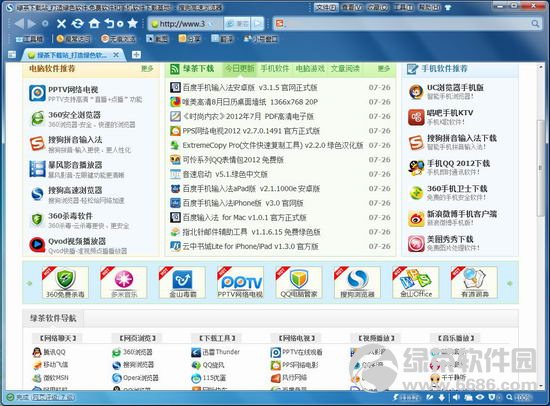
Task: Click the go arrow beside the address bar
Action: coord(258,24)
